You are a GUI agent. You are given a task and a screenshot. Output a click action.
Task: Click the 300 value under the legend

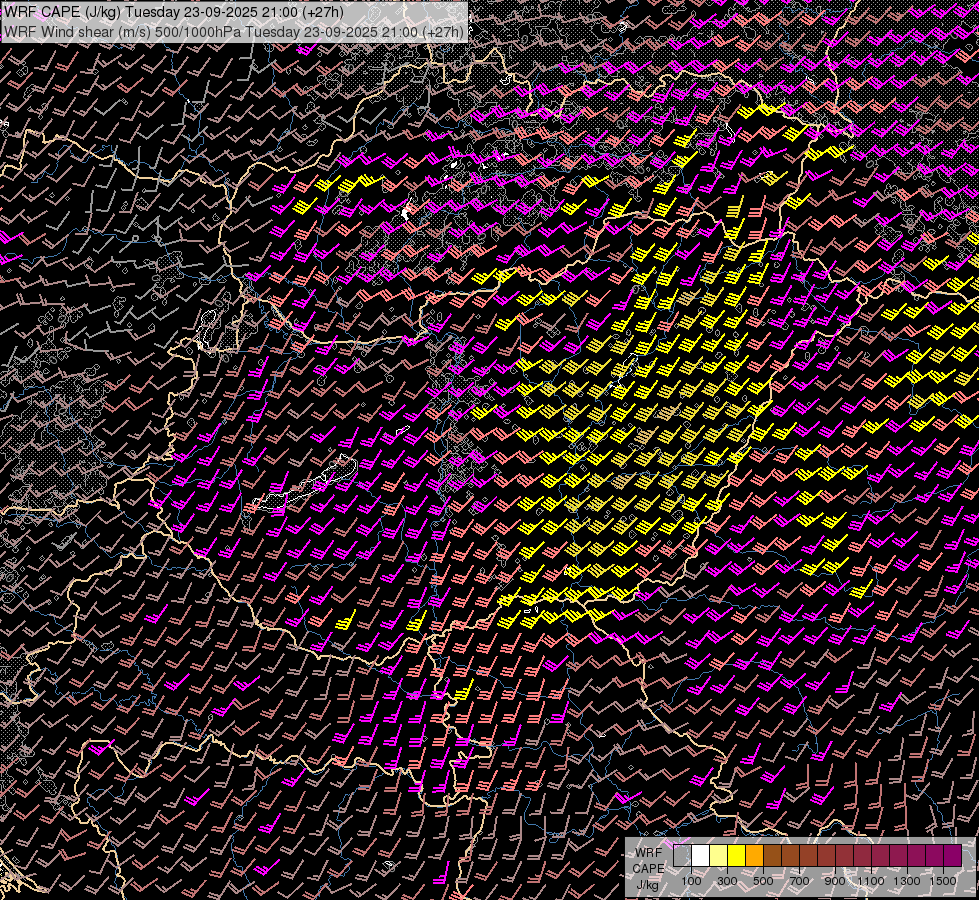pyautogui.click(x=727, y=881)
